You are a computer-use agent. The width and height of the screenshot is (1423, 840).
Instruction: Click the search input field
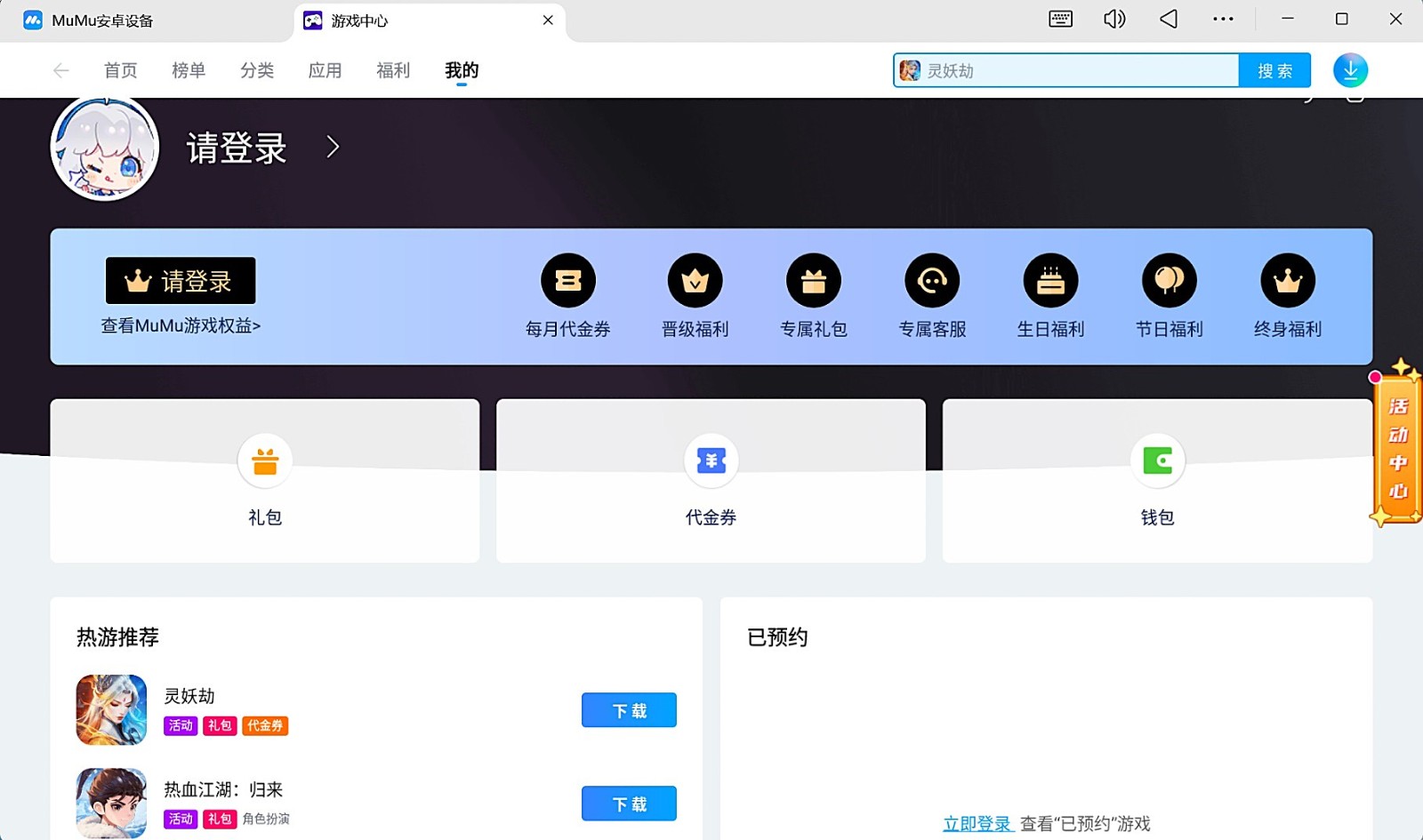point(1067,70)
